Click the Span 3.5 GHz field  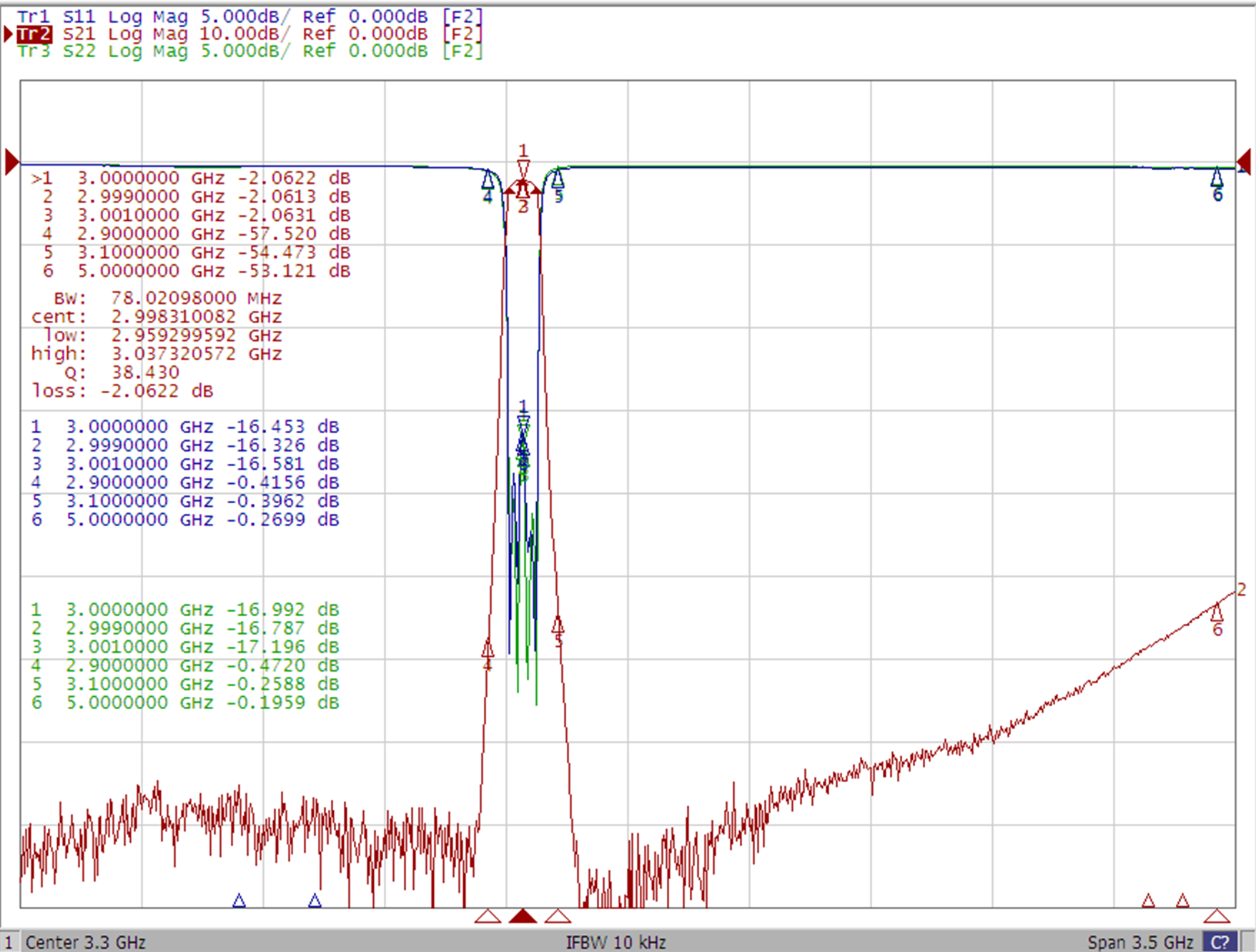tap(1140, 942)
